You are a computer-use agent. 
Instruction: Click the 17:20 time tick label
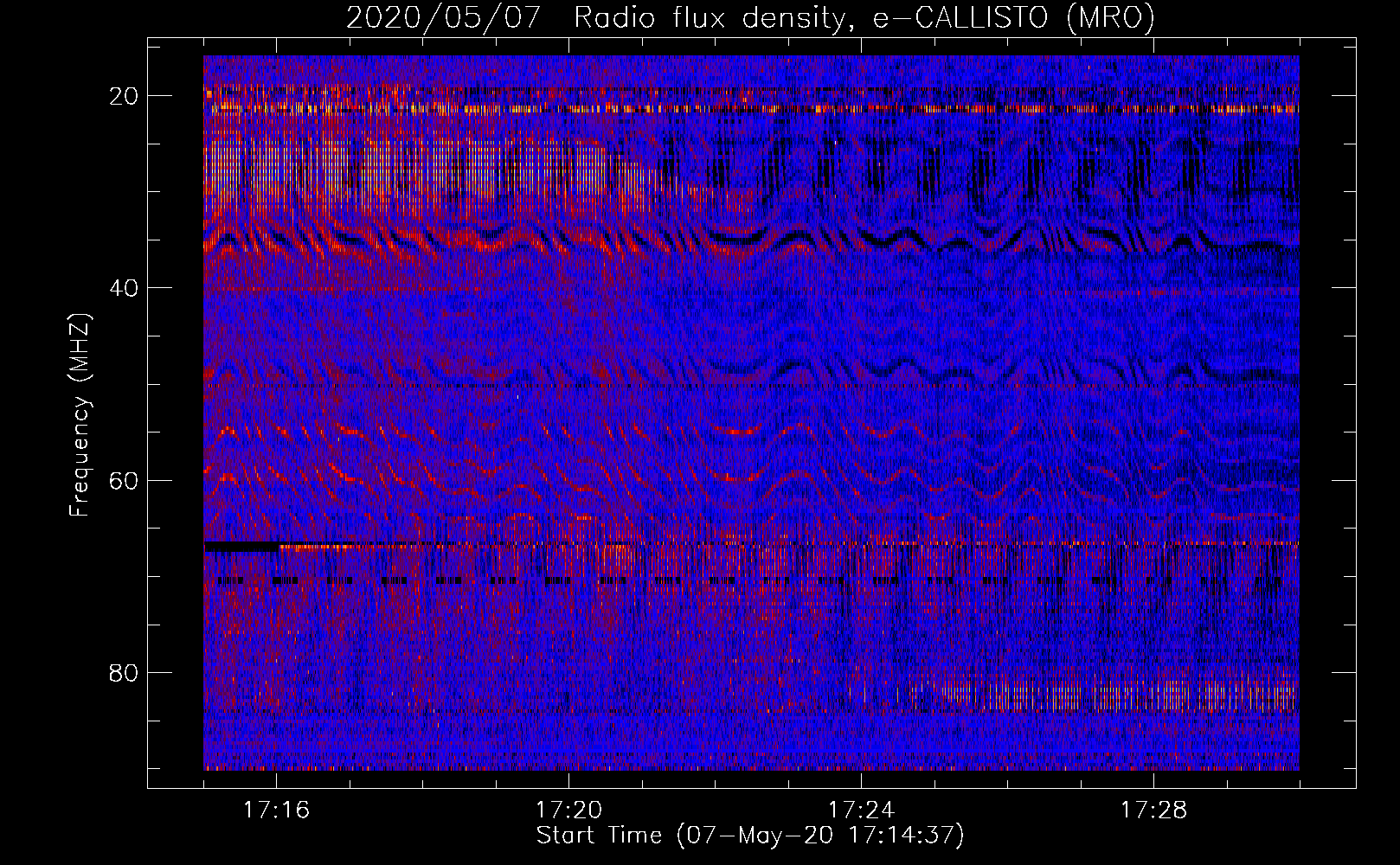click(568, 810)
